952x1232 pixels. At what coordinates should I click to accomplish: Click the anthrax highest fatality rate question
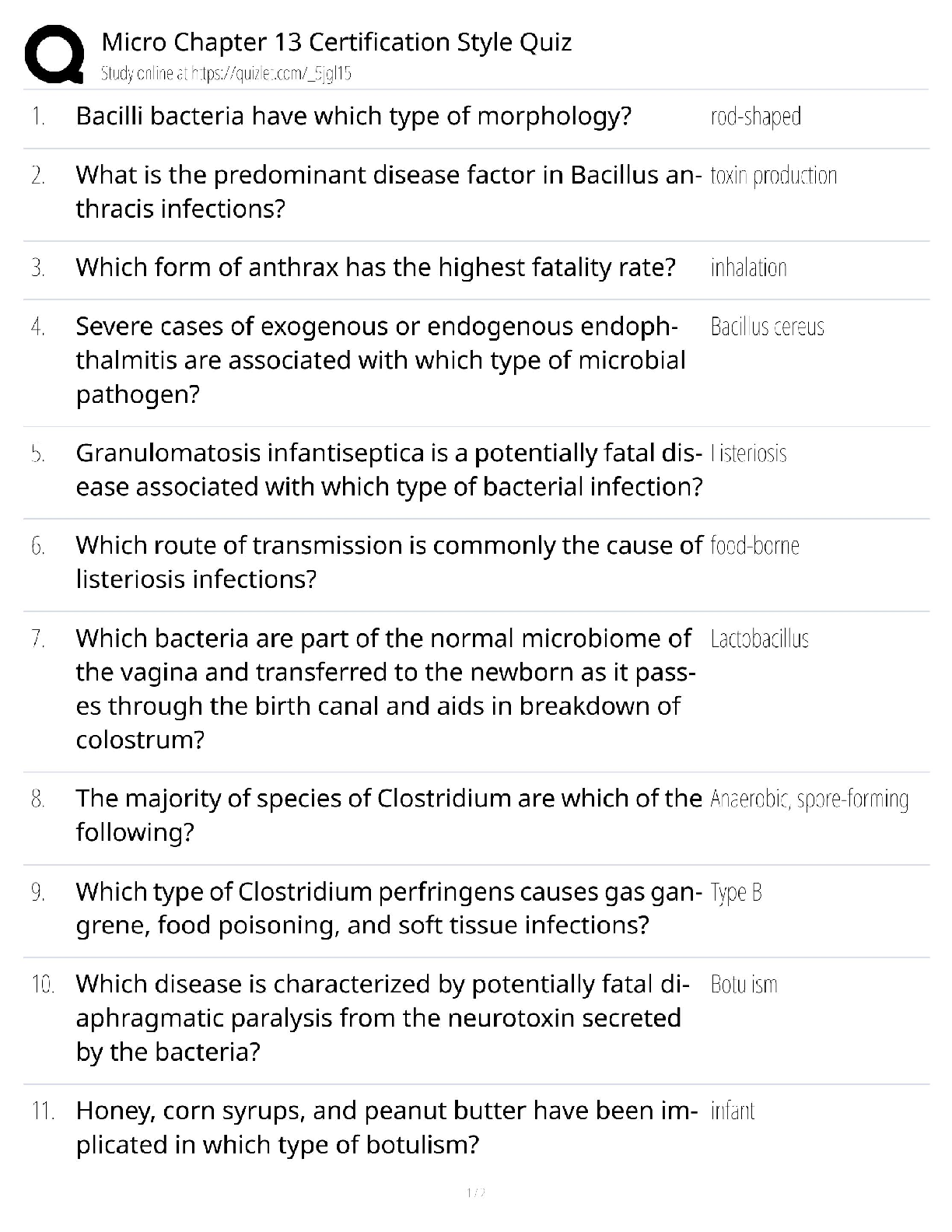(x=375, y=268)
